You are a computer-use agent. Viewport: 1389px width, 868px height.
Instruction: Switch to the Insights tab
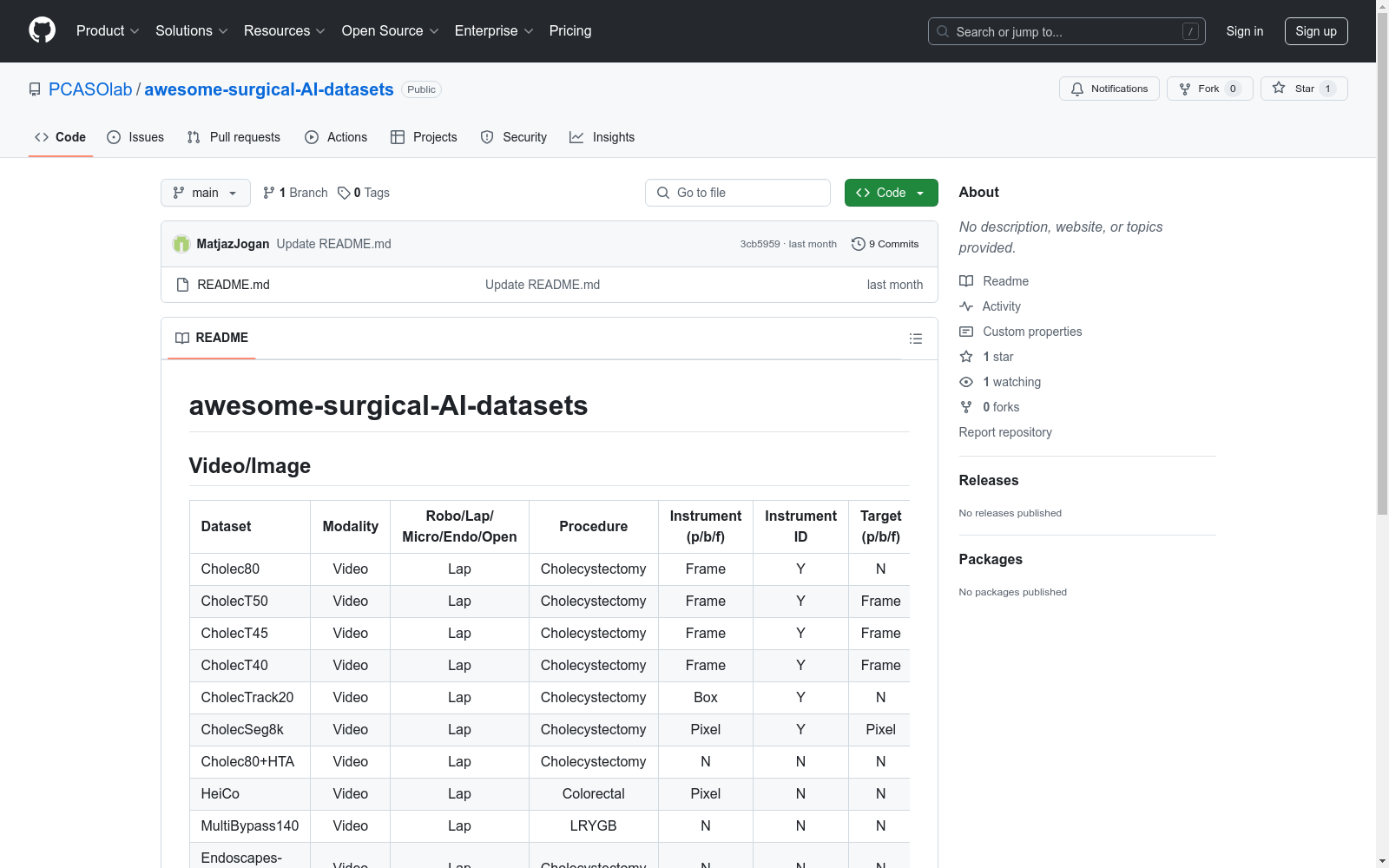click(x=602, y=137)
